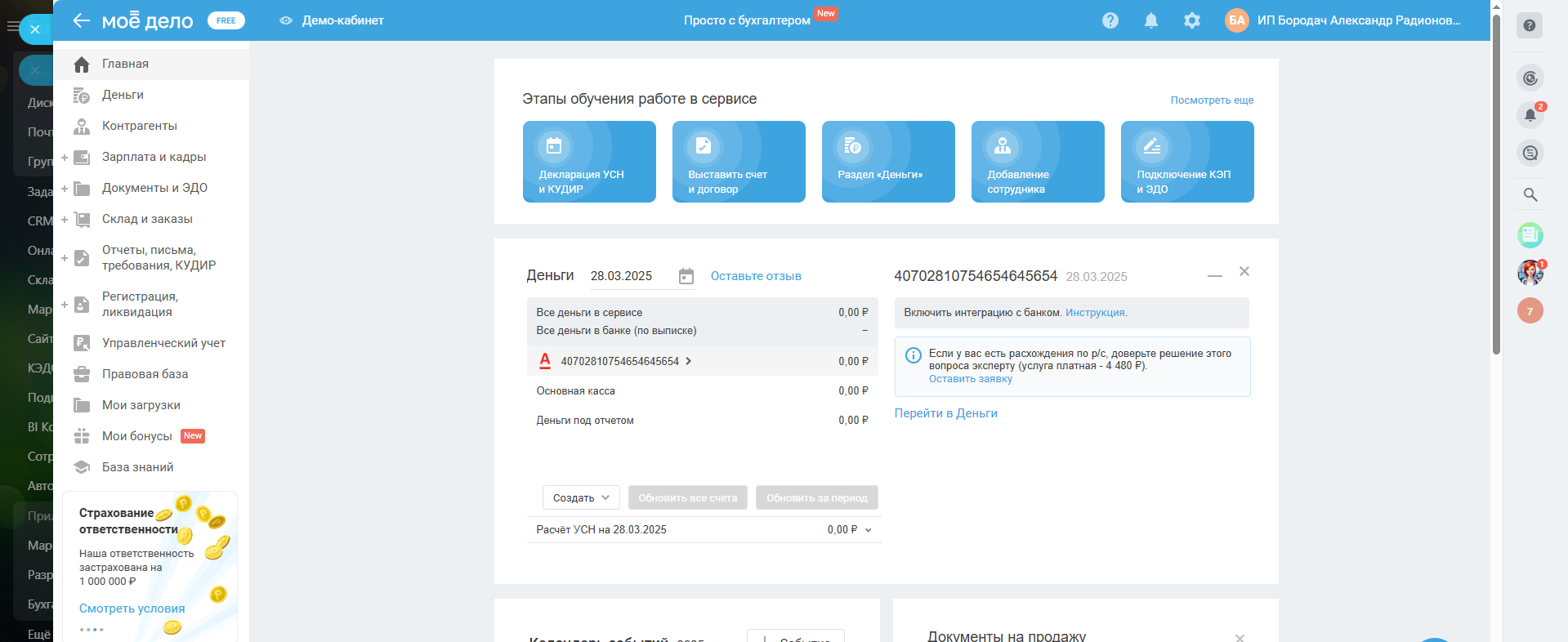The image size is (1568, 642).
Task: Open the notifications bell in the blue header
Action: tap(1150, 20)
